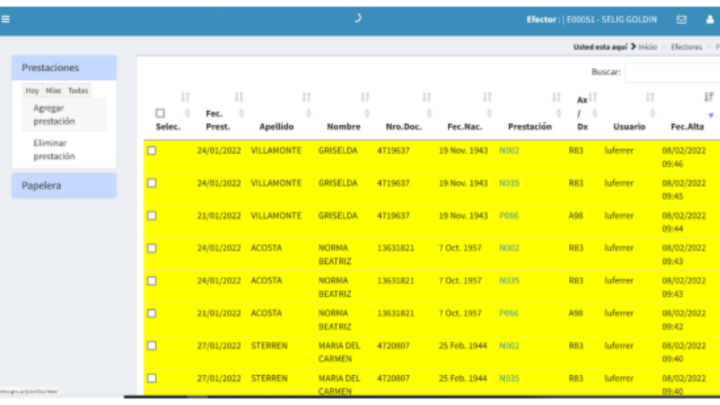Switch to the Todas filter tab
Viewport: 720px width, 405px height.
click(78, 91)
